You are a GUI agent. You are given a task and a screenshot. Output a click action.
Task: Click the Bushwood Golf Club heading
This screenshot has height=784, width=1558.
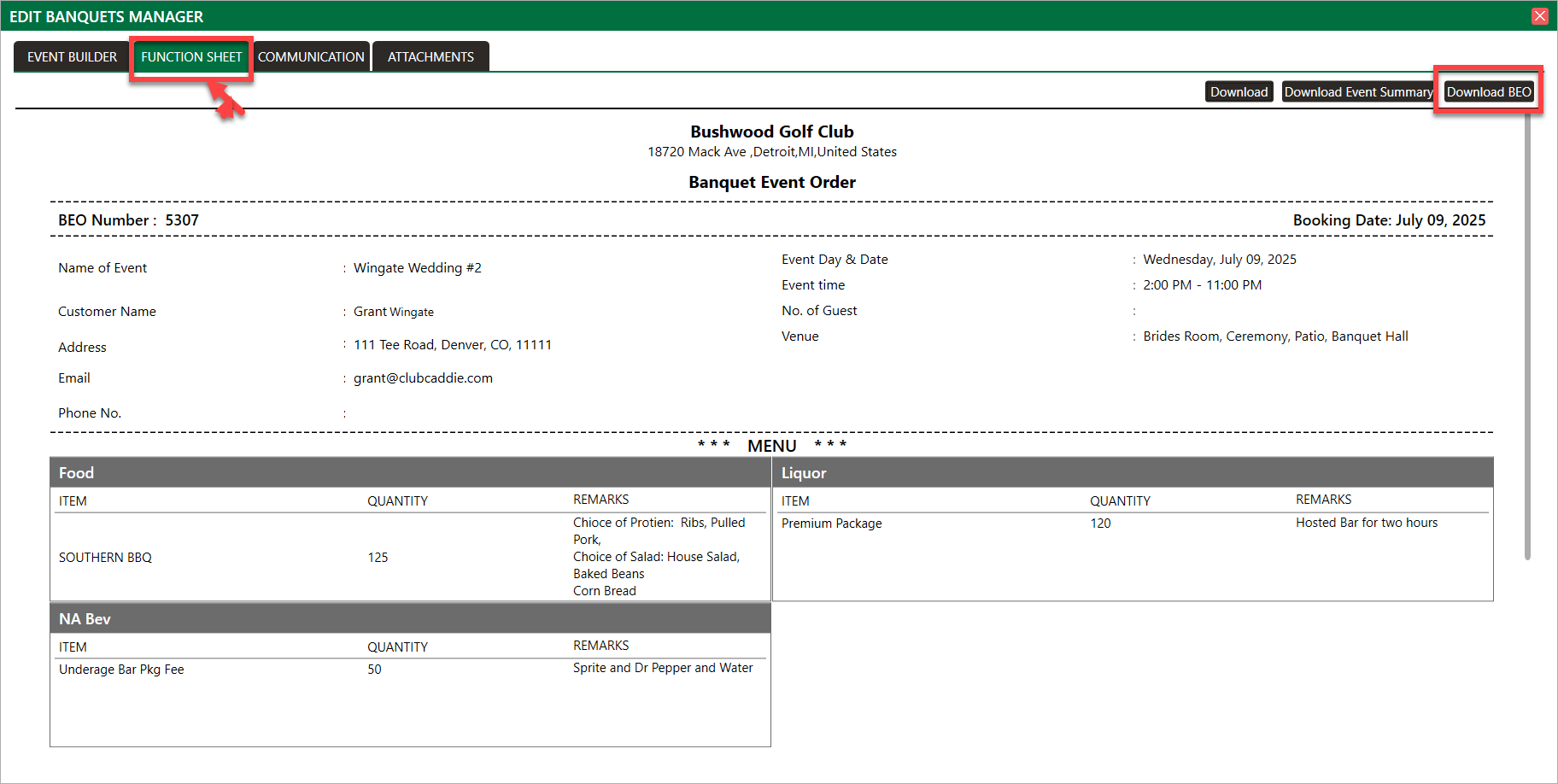[x=771, y=132]
